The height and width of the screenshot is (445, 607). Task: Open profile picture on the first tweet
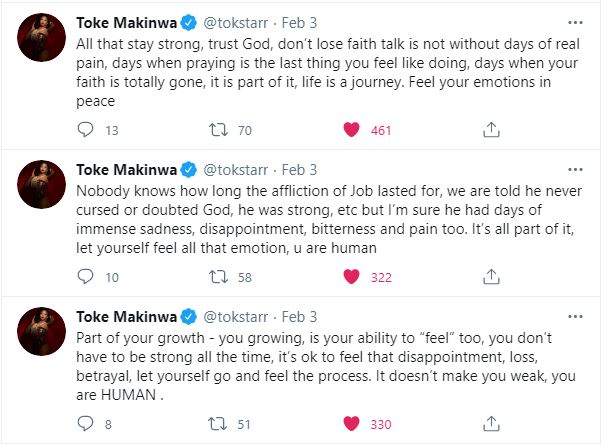[40, 38]
